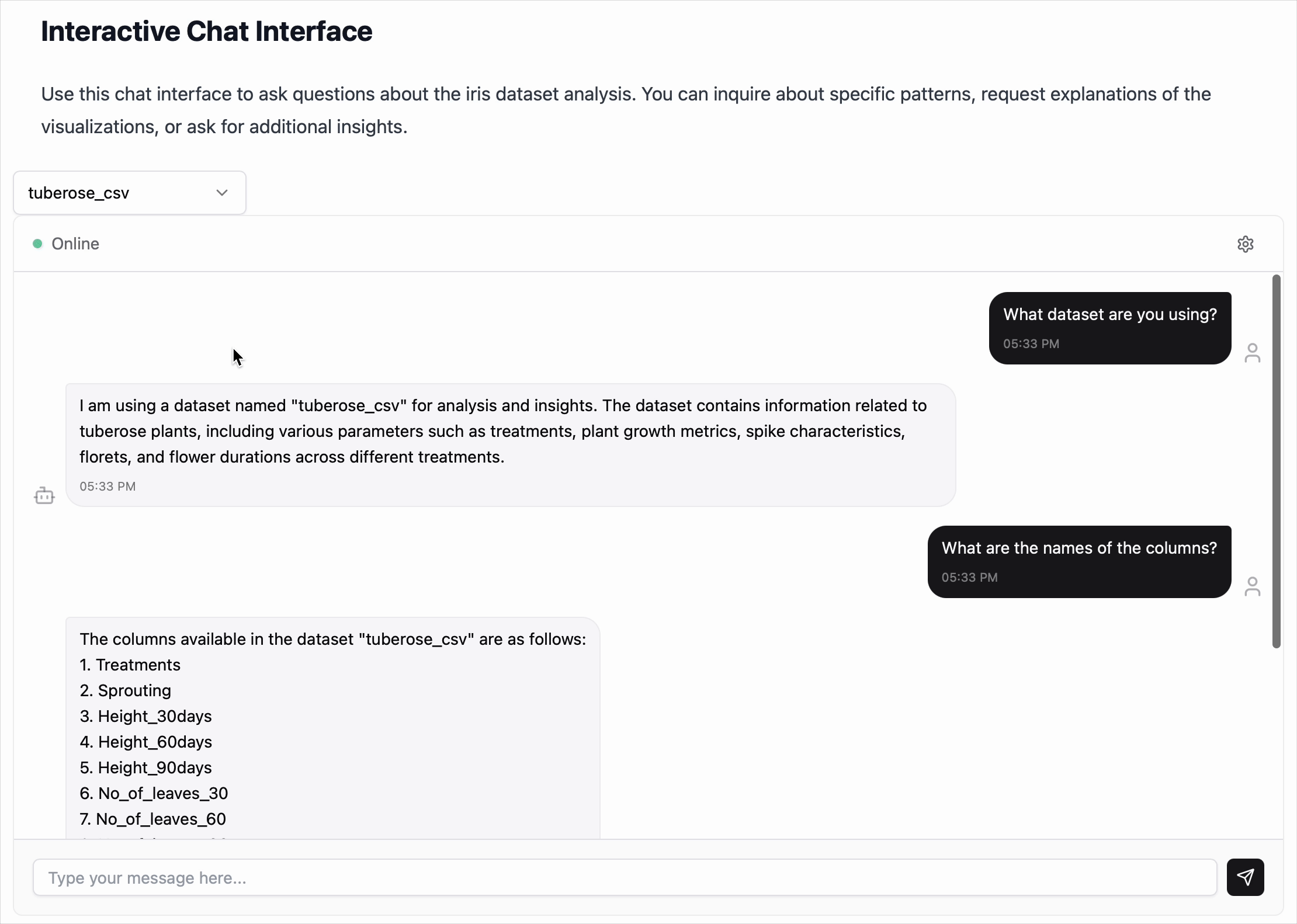This screenshot has width=1297, height=924.
Task: Click the Online status label
Action: coord(75,244)
